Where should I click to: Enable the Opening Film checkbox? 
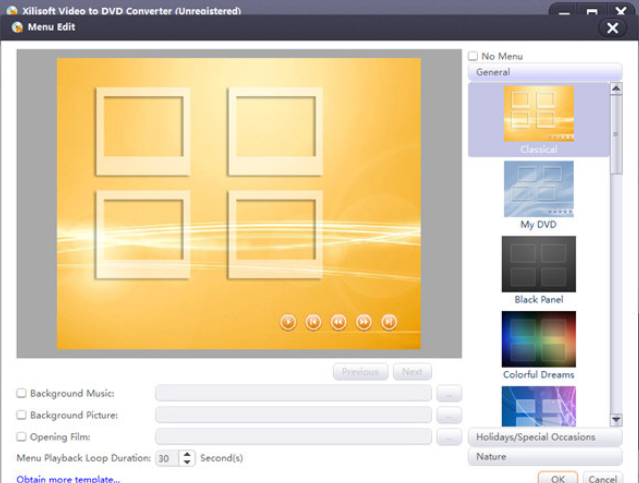pos(21,437)
